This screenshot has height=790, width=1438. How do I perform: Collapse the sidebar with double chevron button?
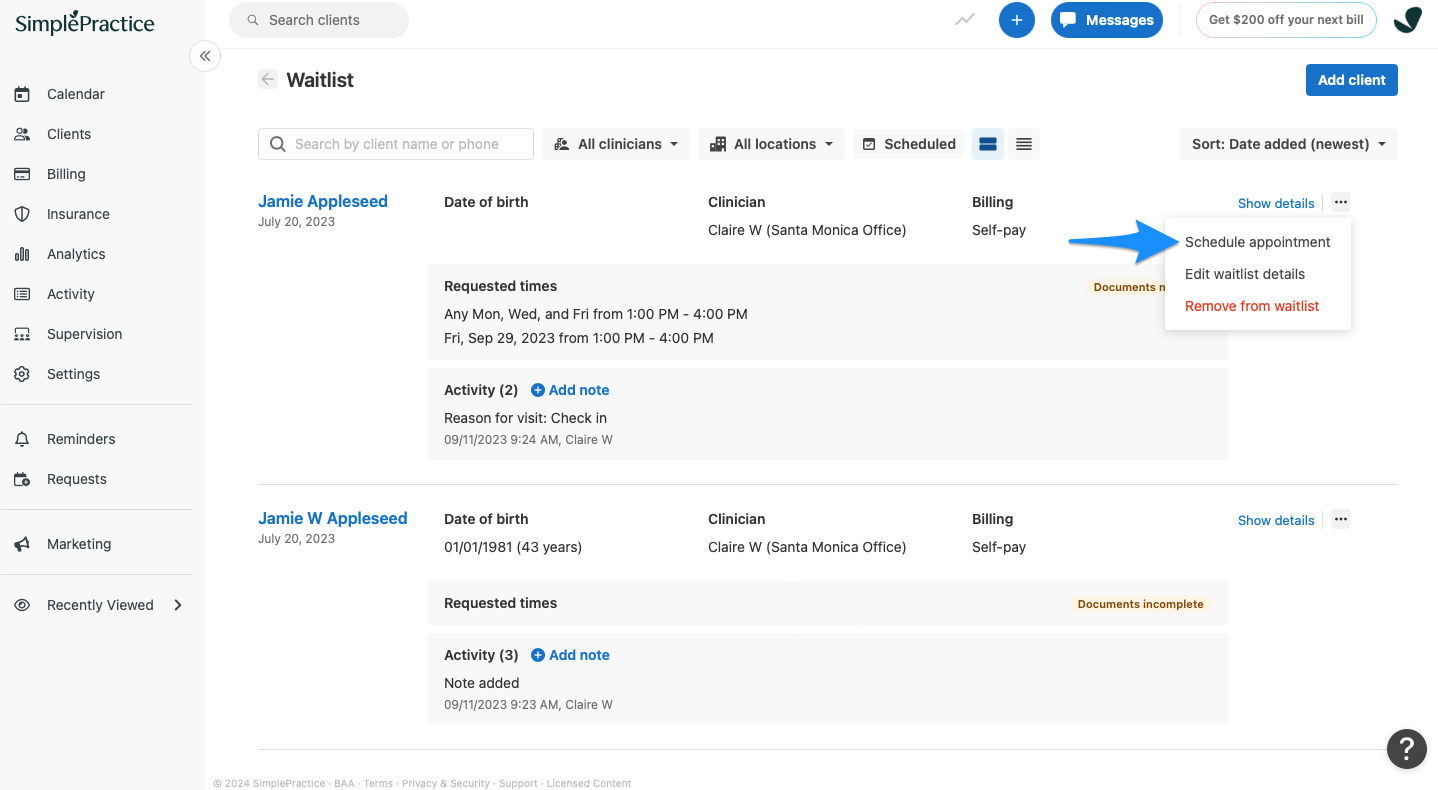(x=205, y=56)
